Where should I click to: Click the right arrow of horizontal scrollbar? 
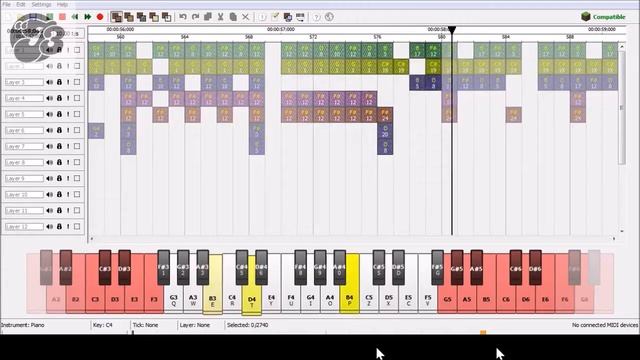coord(614,238)
